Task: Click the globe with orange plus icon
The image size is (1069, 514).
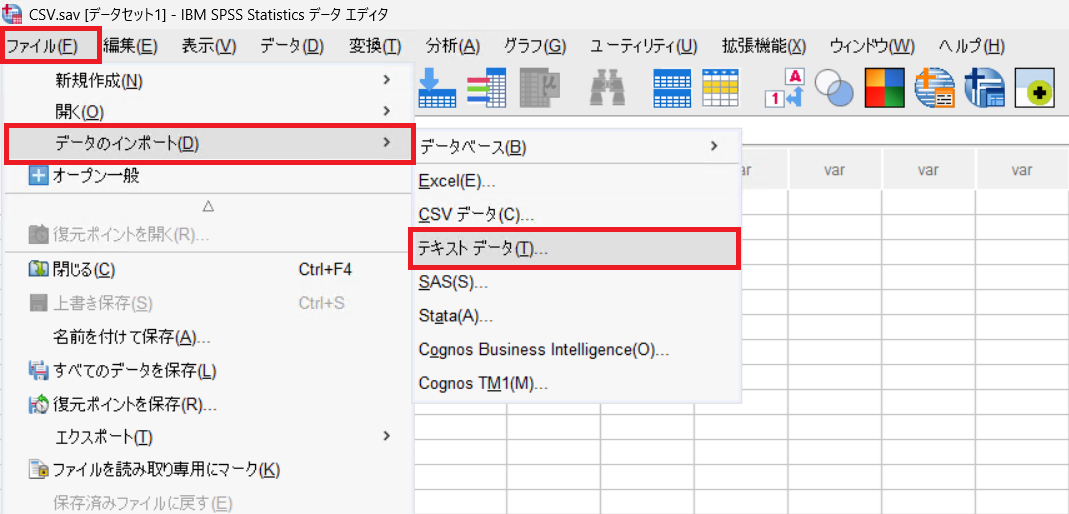Action: pyautogui.click(x=935, y=88)
